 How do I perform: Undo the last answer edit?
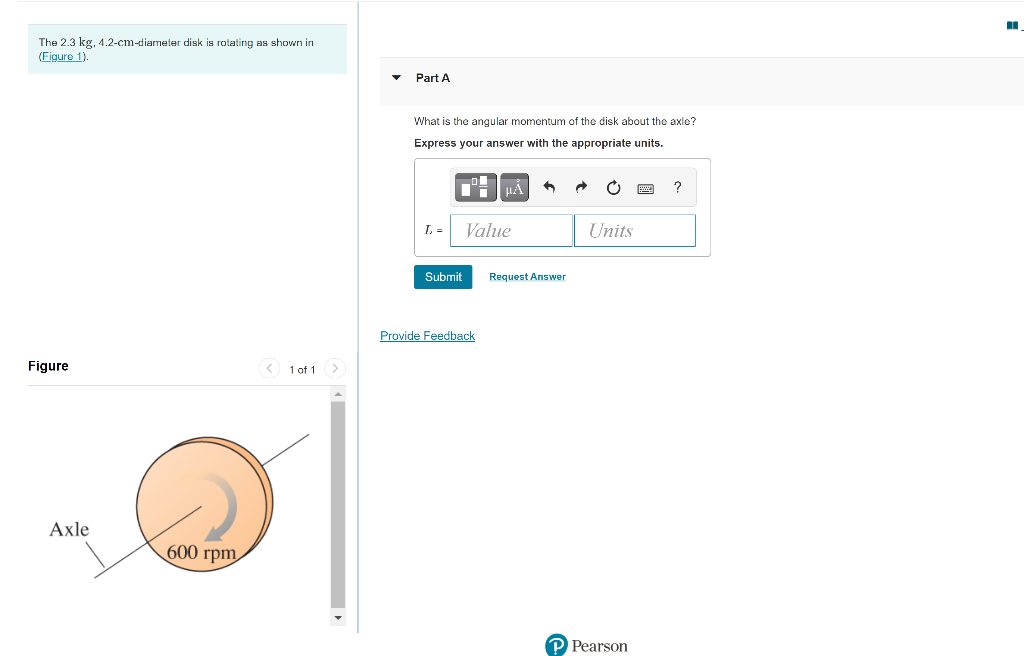click(x=549, y=188)
